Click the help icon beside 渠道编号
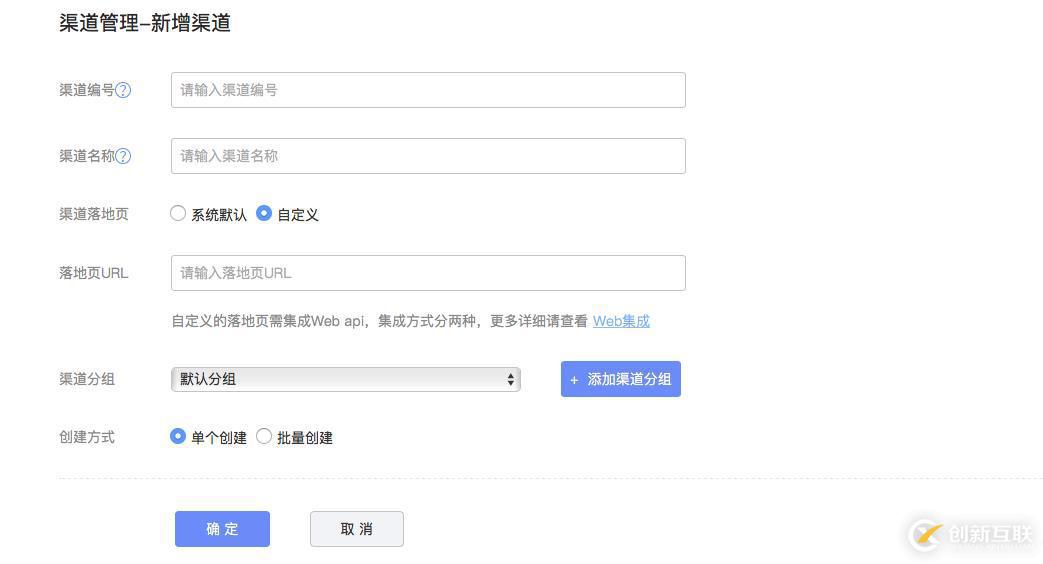Image resolution: width=1043 pixels, height=564 pixels. click(123, 90)
